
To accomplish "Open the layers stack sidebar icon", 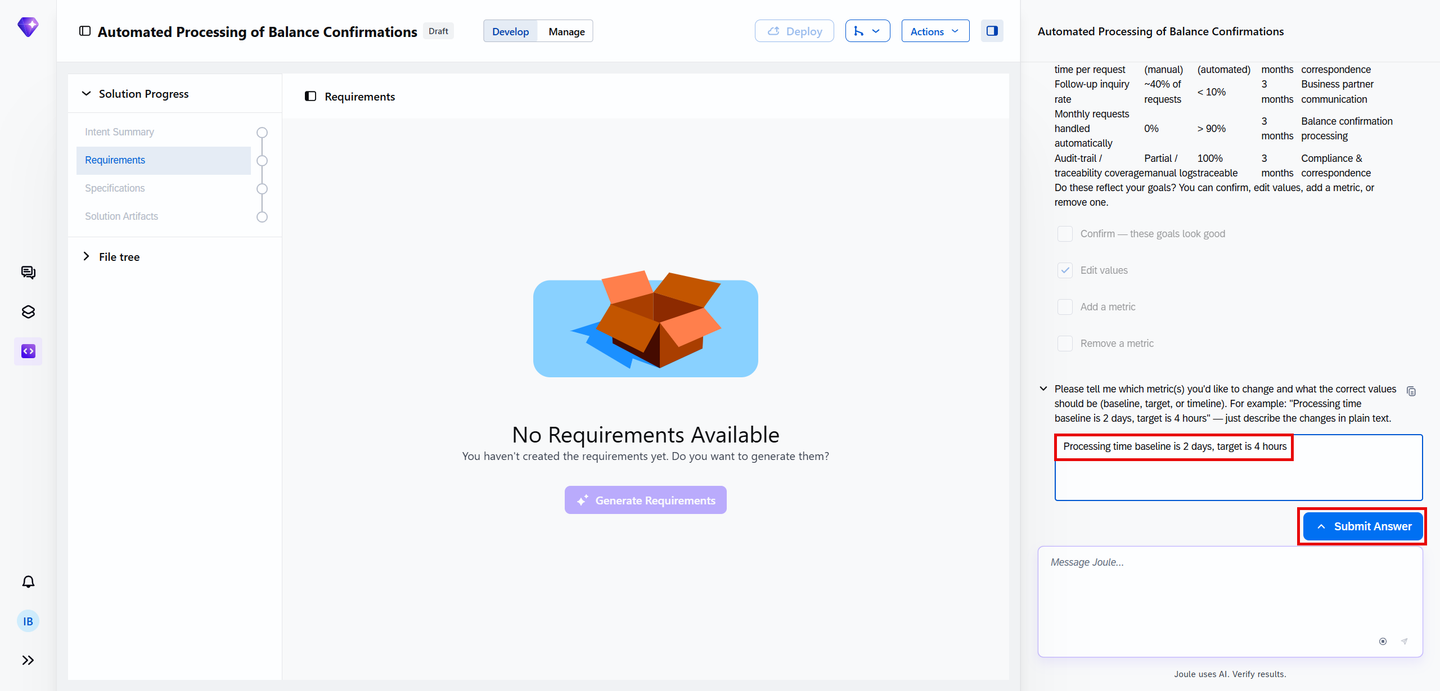I will click(x=28, y=312).
